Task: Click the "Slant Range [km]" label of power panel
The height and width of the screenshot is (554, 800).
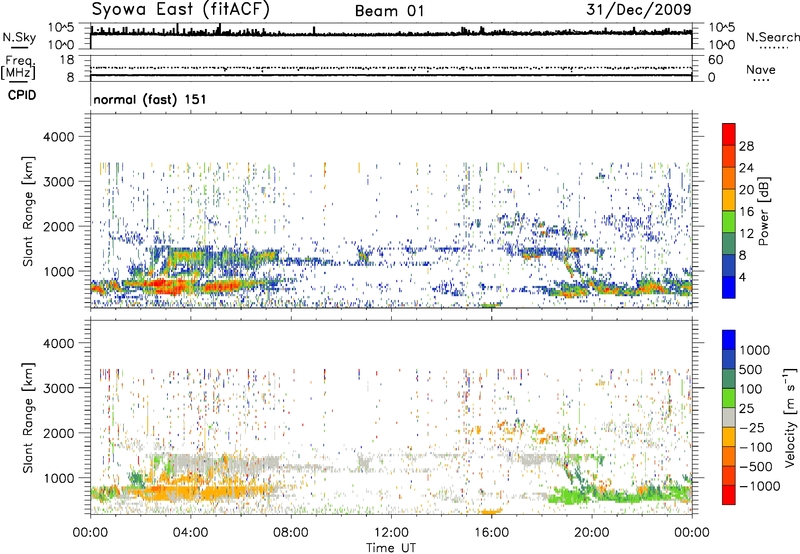Action: pos(28,211)
